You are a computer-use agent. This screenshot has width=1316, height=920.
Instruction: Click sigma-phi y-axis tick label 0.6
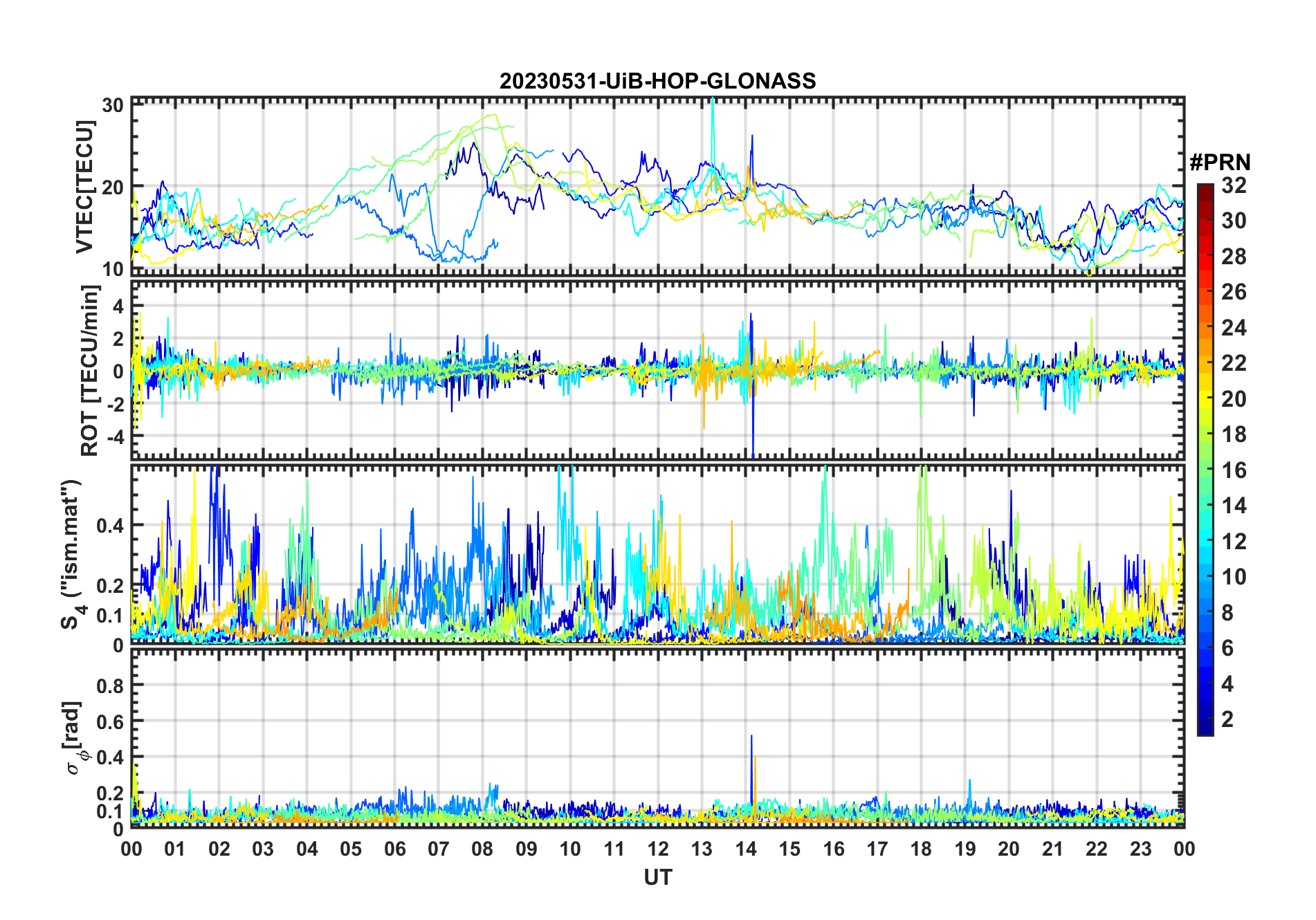[x=110, y=721]
